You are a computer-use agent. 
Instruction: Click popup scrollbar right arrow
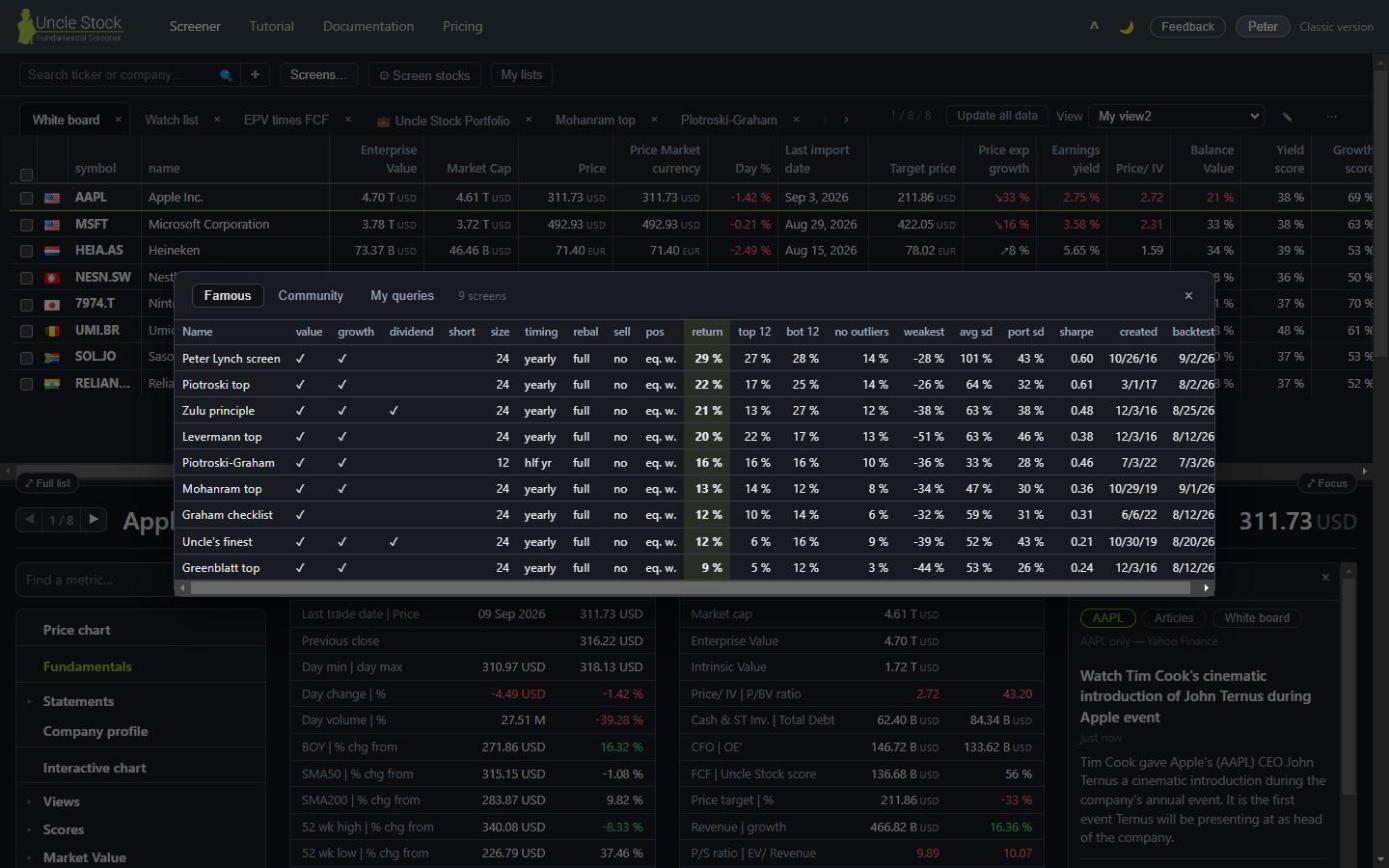coord(1207,588)
